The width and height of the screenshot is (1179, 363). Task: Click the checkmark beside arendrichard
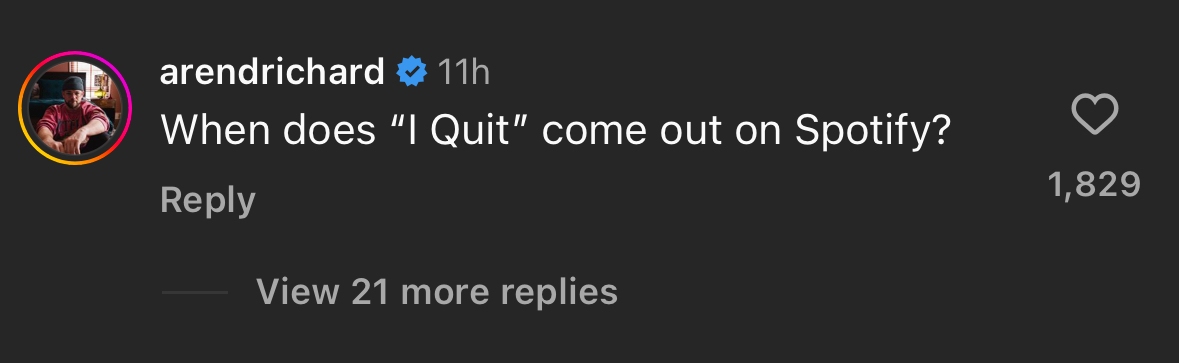412,72
